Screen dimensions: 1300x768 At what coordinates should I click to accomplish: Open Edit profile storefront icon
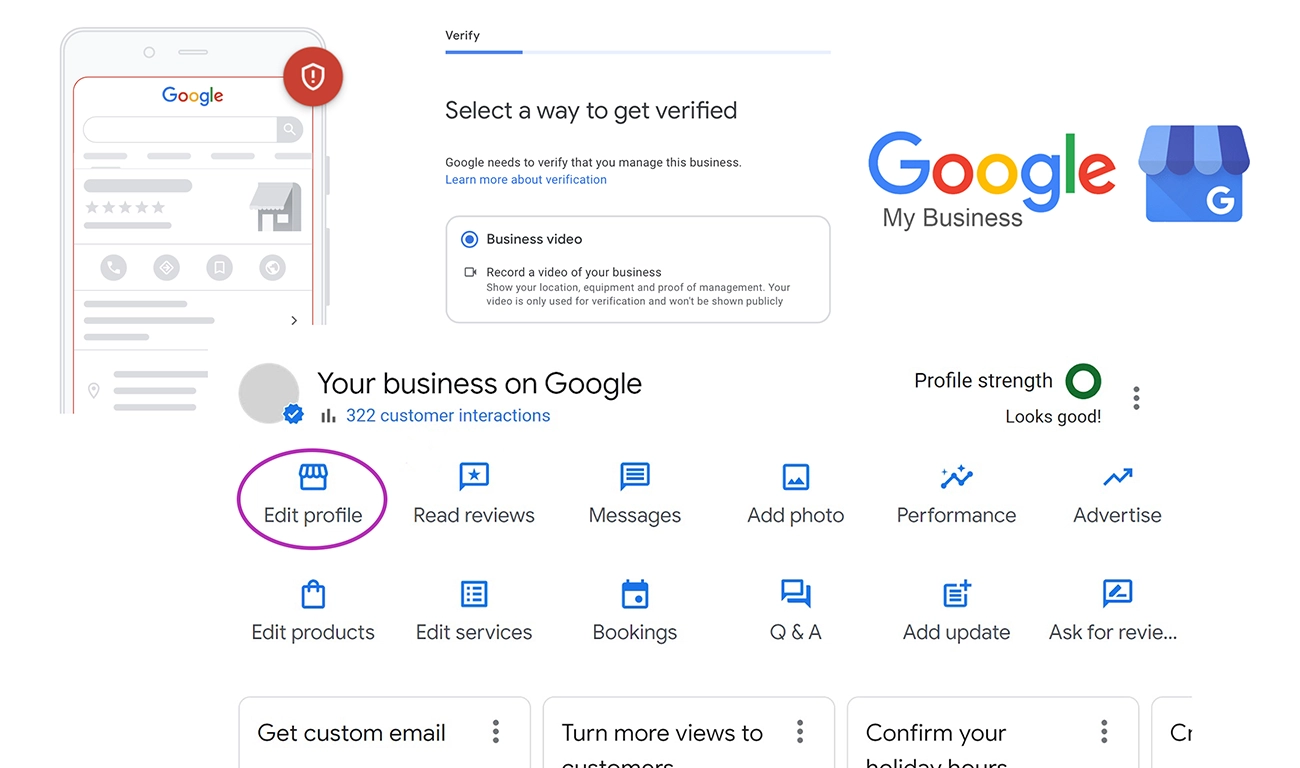pyautogui.click(x=313, y=477)
